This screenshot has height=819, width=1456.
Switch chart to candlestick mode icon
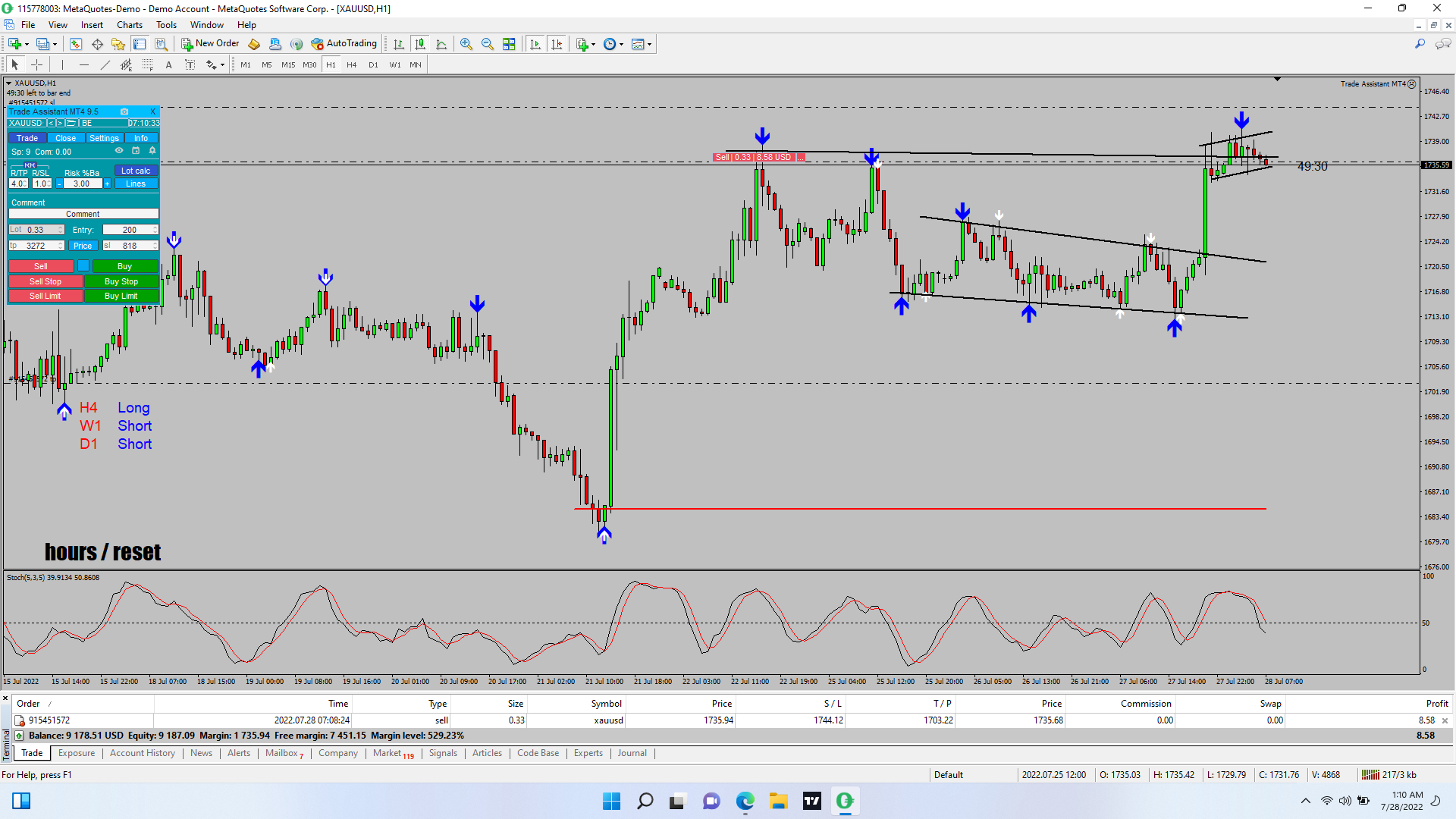pos(420,44)
